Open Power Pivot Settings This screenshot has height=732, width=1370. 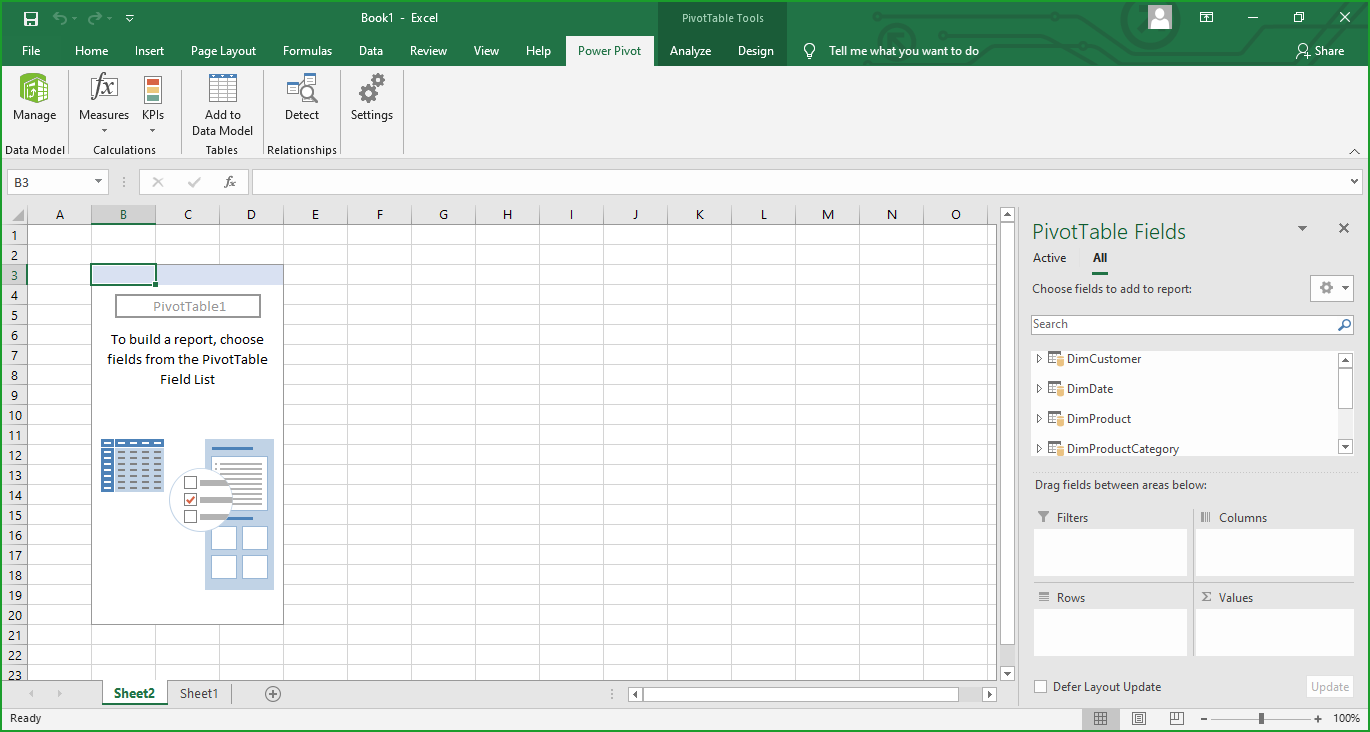coord(372,98)
